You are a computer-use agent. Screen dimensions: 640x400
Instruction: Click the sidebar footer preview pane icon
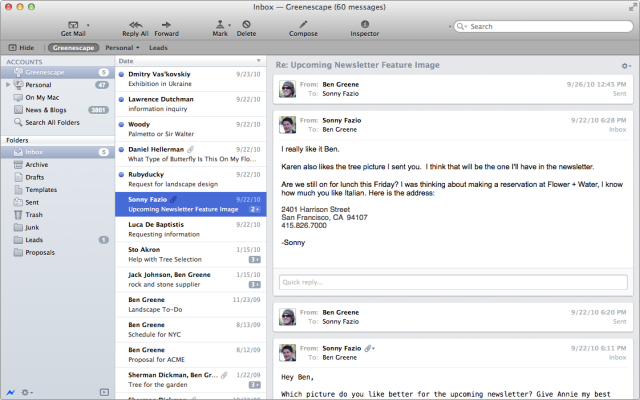[x=104, y=392]
